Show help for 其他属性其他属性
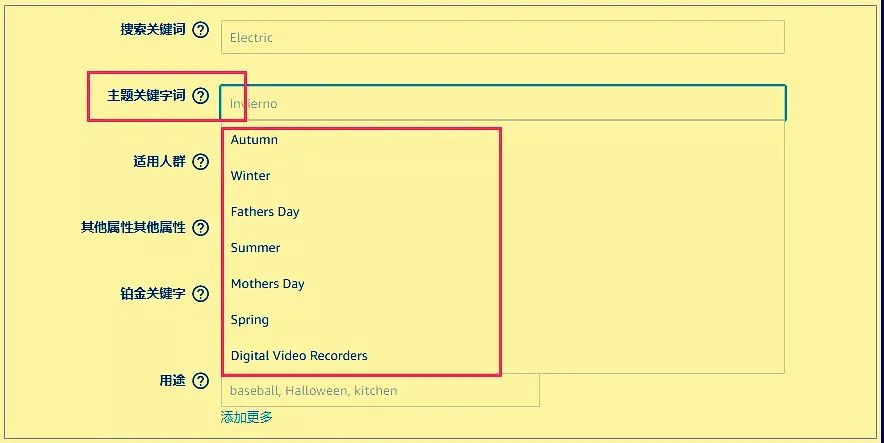The height and width of the screenshot is (443, 884). click(200, 228)
